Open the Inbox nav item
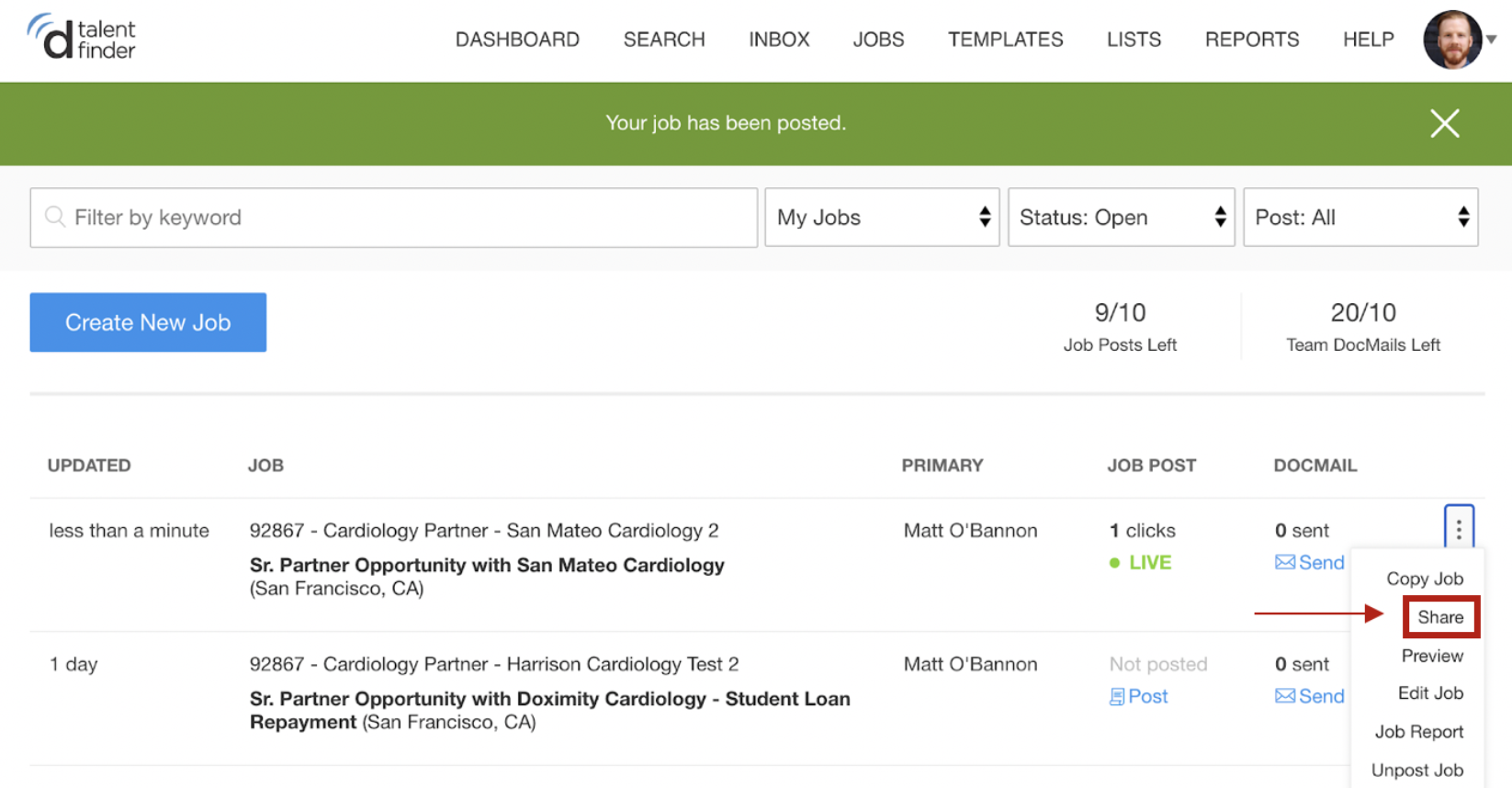The width and height of the screenshot is (1512, 788). coord(779,39)
